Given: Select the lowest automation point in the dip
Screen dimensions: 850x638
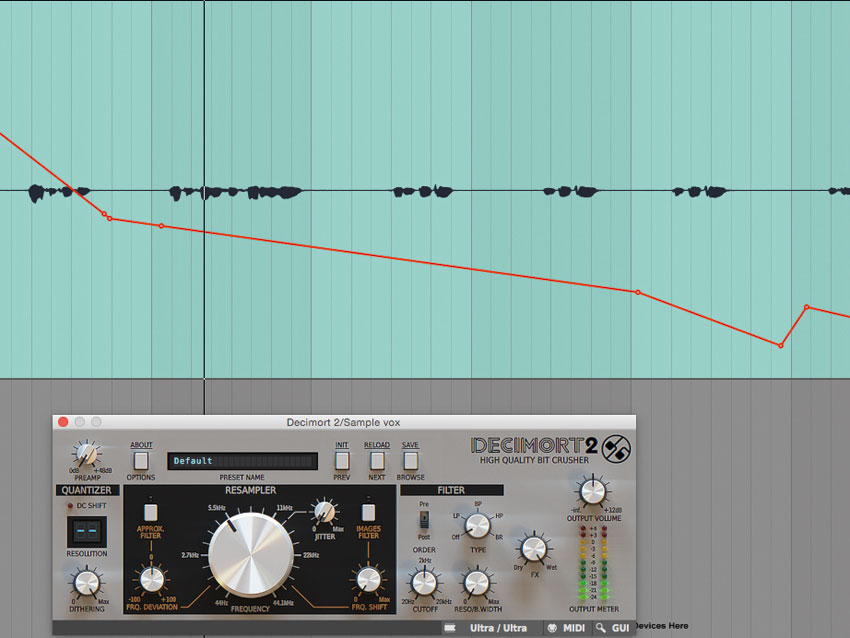Looking at the screenshot, I should coord(781,345).
